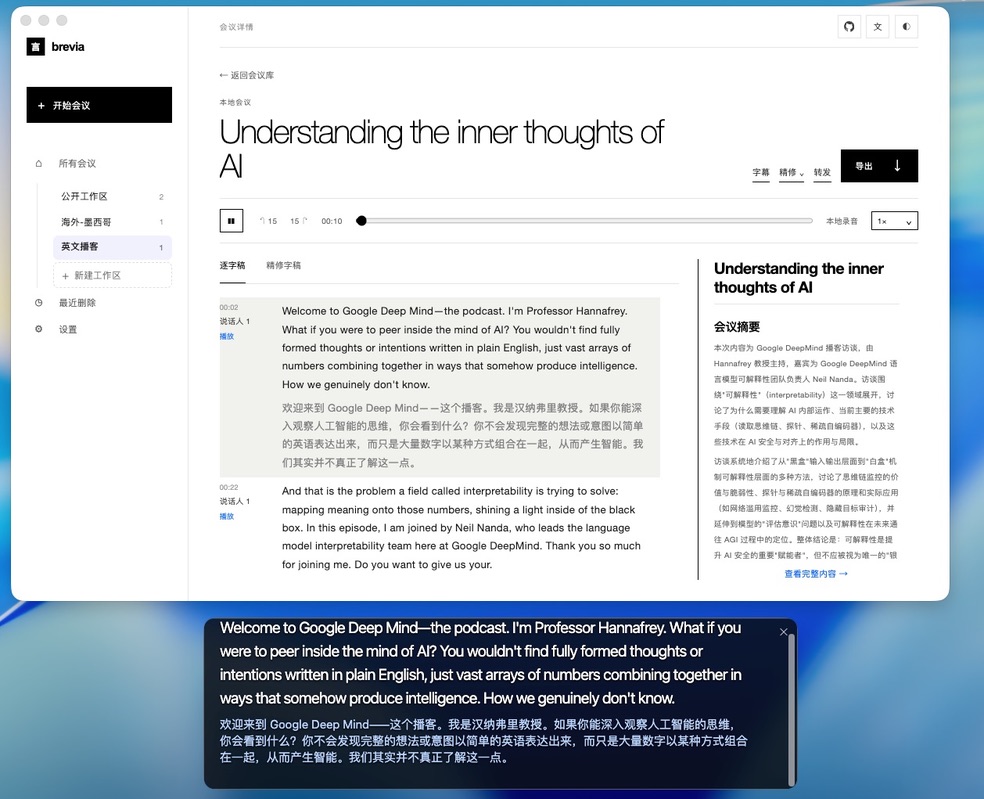This screenshot has height=799, width=984.
Task: Open the 1× playback speed dropdown
Action: pyautogui.click(x=894, y=221)
